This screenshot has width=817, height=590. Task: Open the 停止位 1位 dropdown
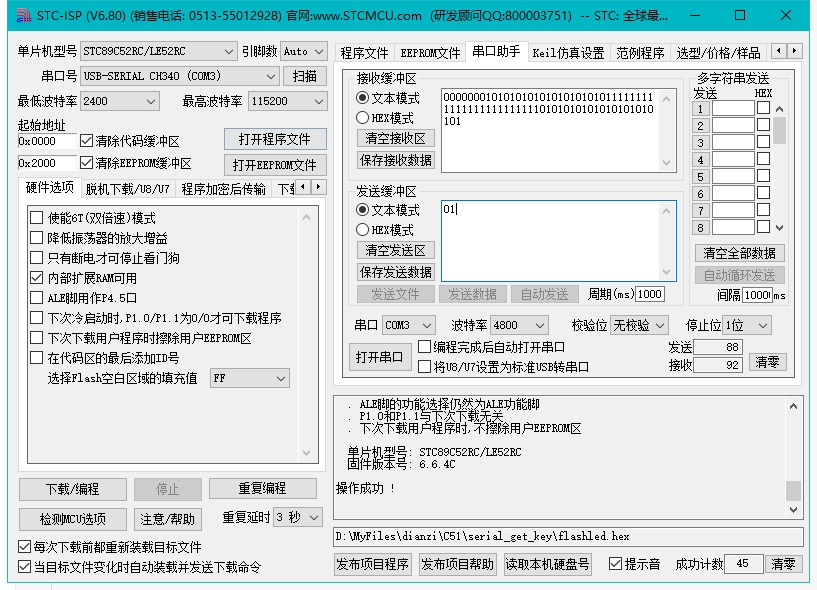coord(747,325)
